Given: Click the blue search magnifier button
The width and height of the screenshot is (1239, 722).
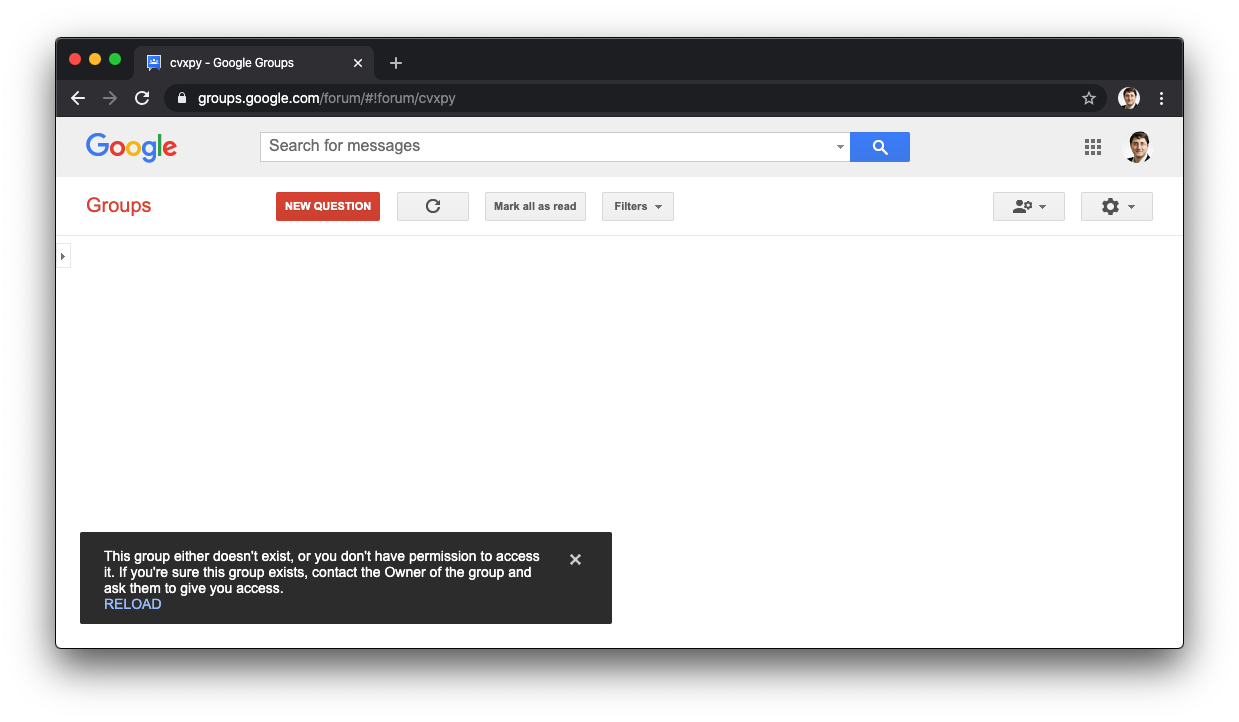Looking at the screenshot, I should pyautogui.click(x=880, y=147).
